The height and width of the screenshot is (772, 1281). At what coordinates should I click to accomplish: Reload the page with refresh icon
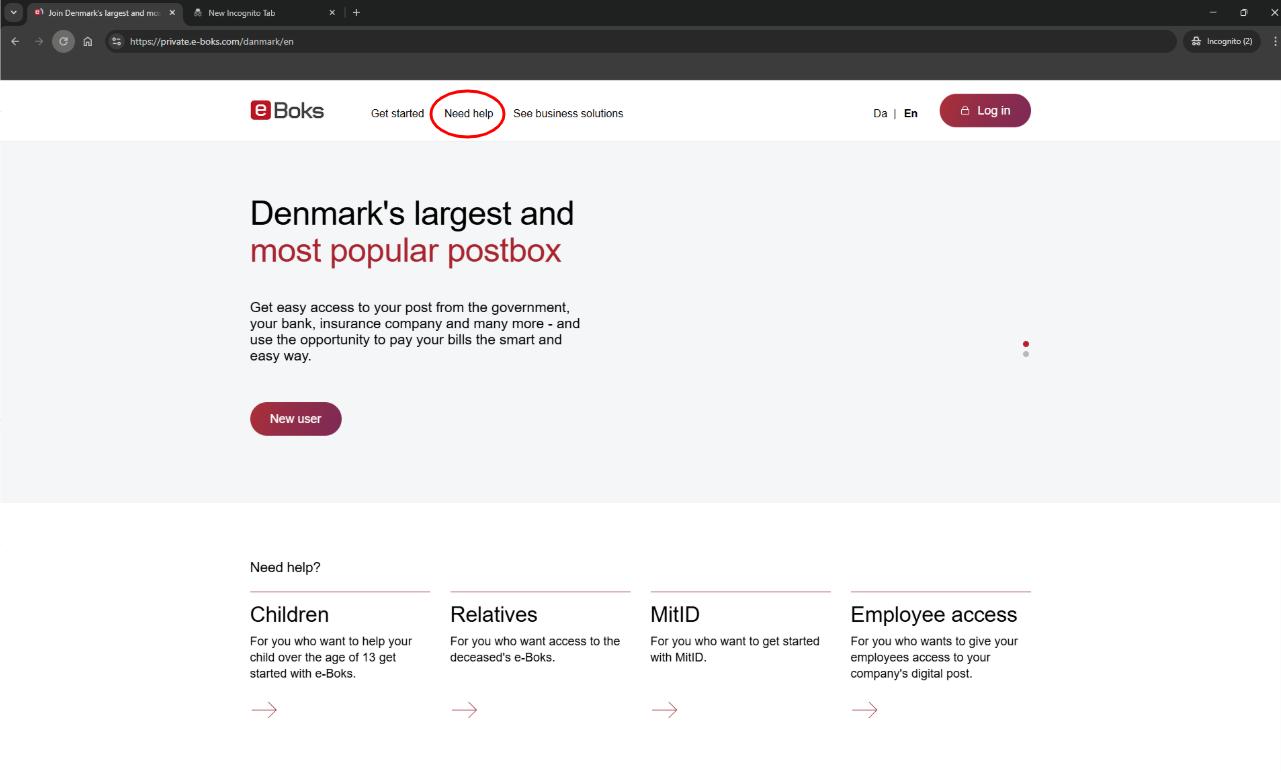[63, 41]
